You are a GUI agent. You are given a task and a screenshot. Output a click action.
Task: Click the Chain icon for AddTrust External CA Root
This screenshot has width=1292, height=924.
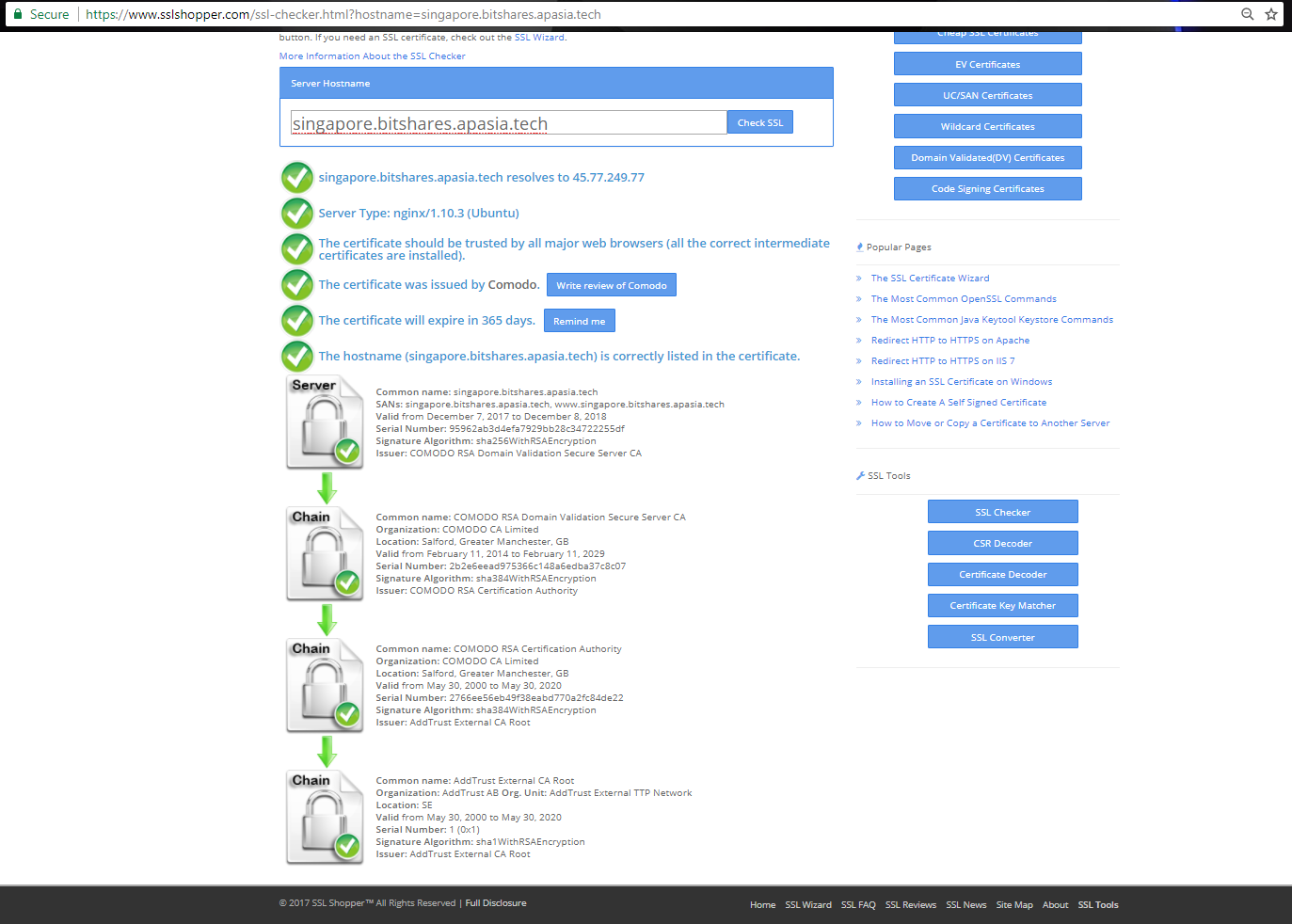tap(325, 818)
